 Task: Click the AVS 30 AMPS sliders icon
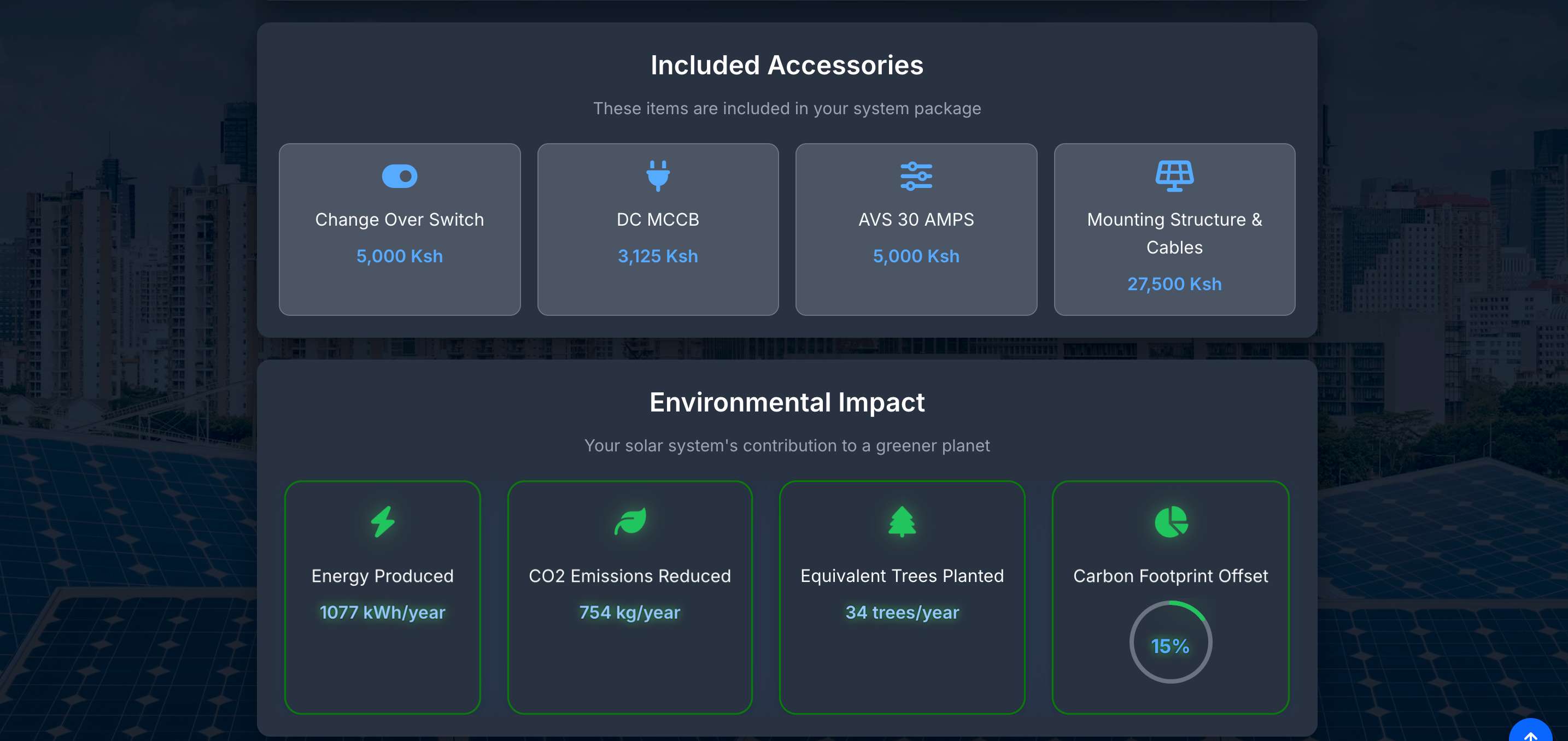pos(915,177)
